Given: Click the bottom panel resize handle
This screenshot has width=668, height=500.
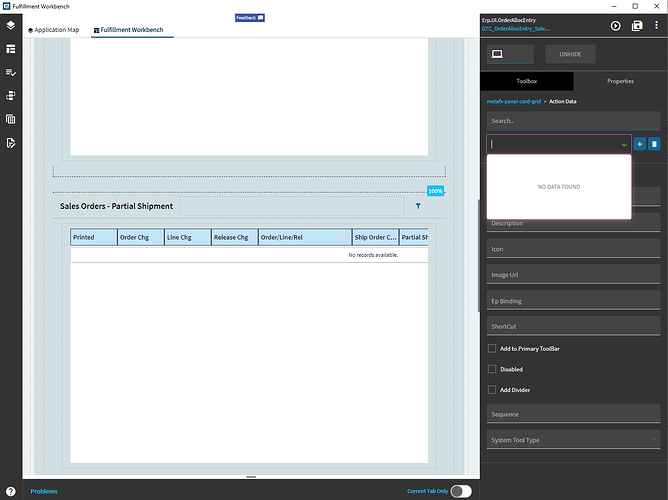Looking at the screenshot, I should (251, 477).
